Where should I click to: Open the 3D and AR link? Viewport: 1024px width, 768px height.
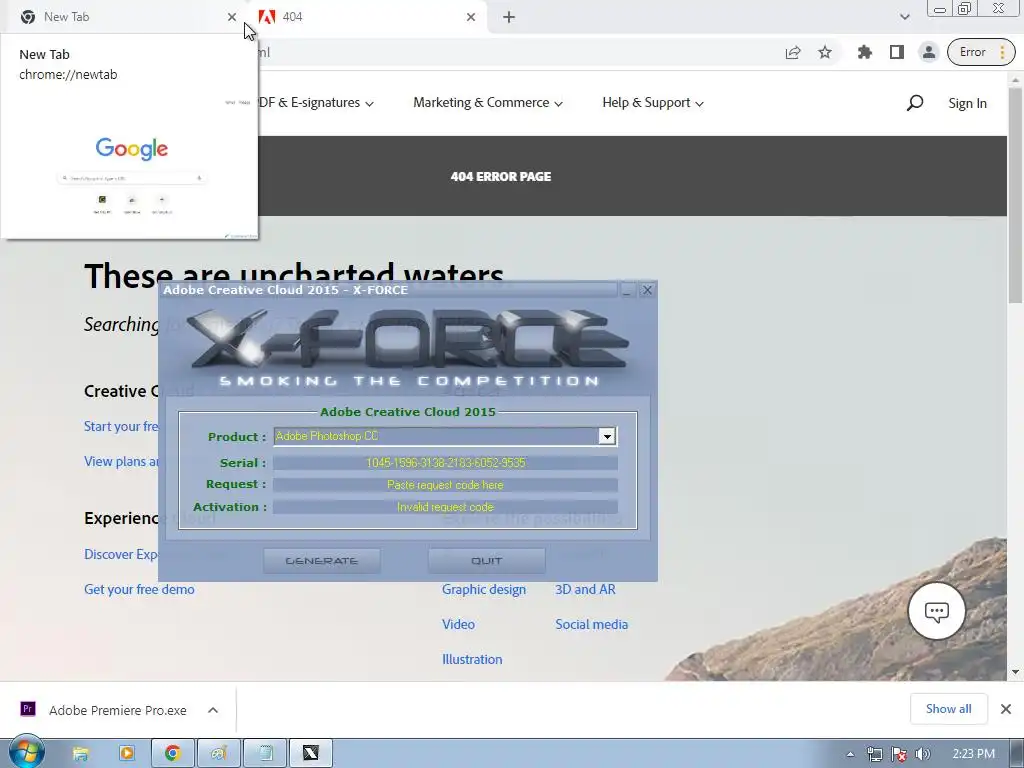585,589
